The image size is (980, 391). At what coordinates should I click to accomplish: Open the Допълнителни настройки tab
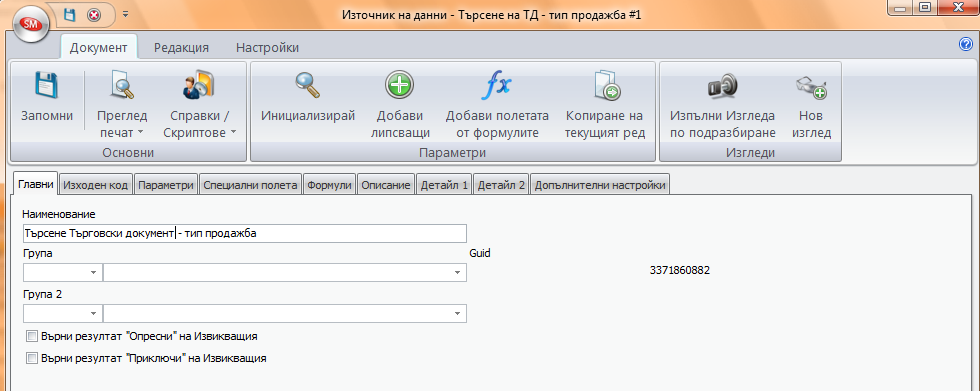[x=600, y=186]
